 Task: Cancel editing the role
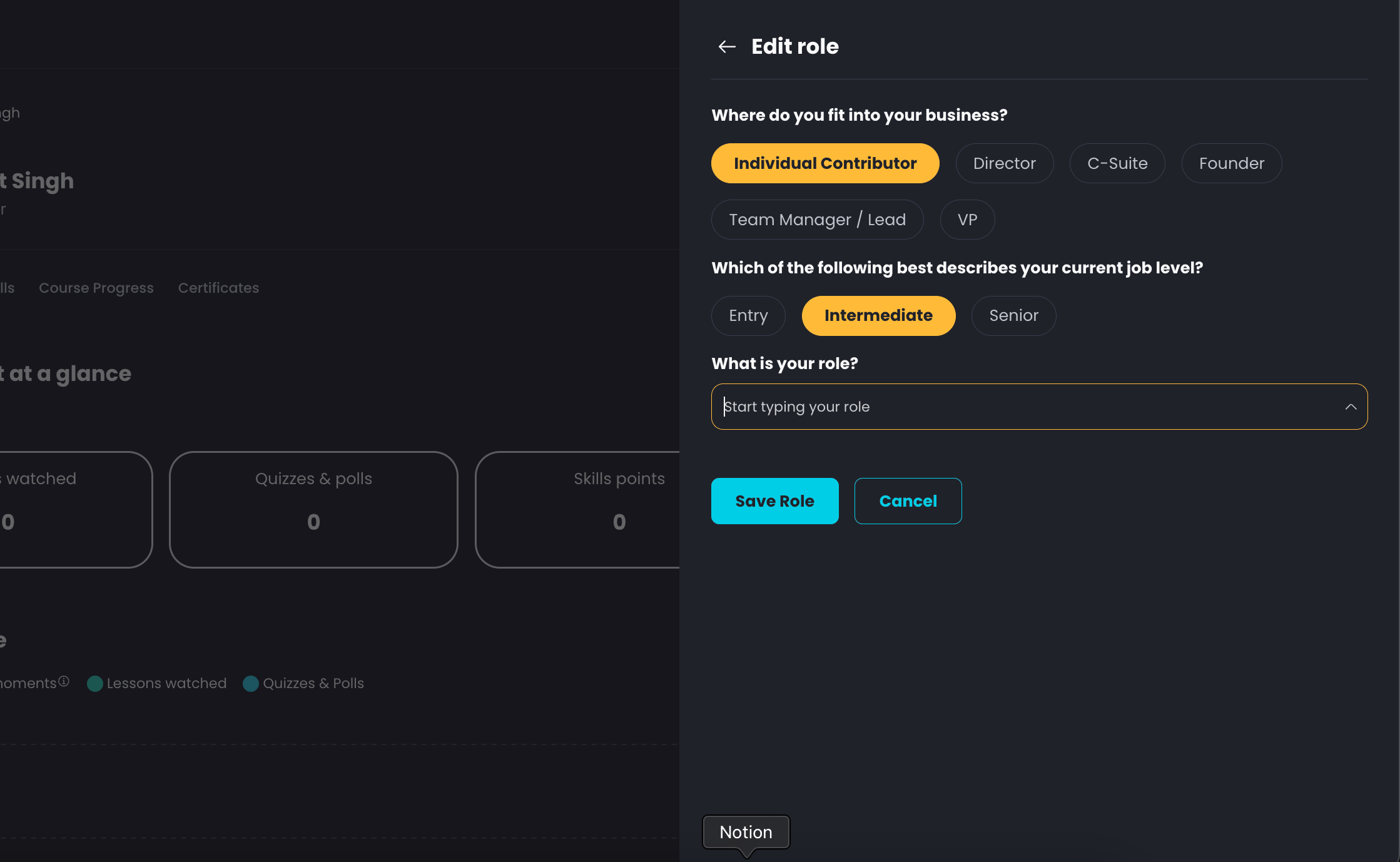(x=908, y=501)
